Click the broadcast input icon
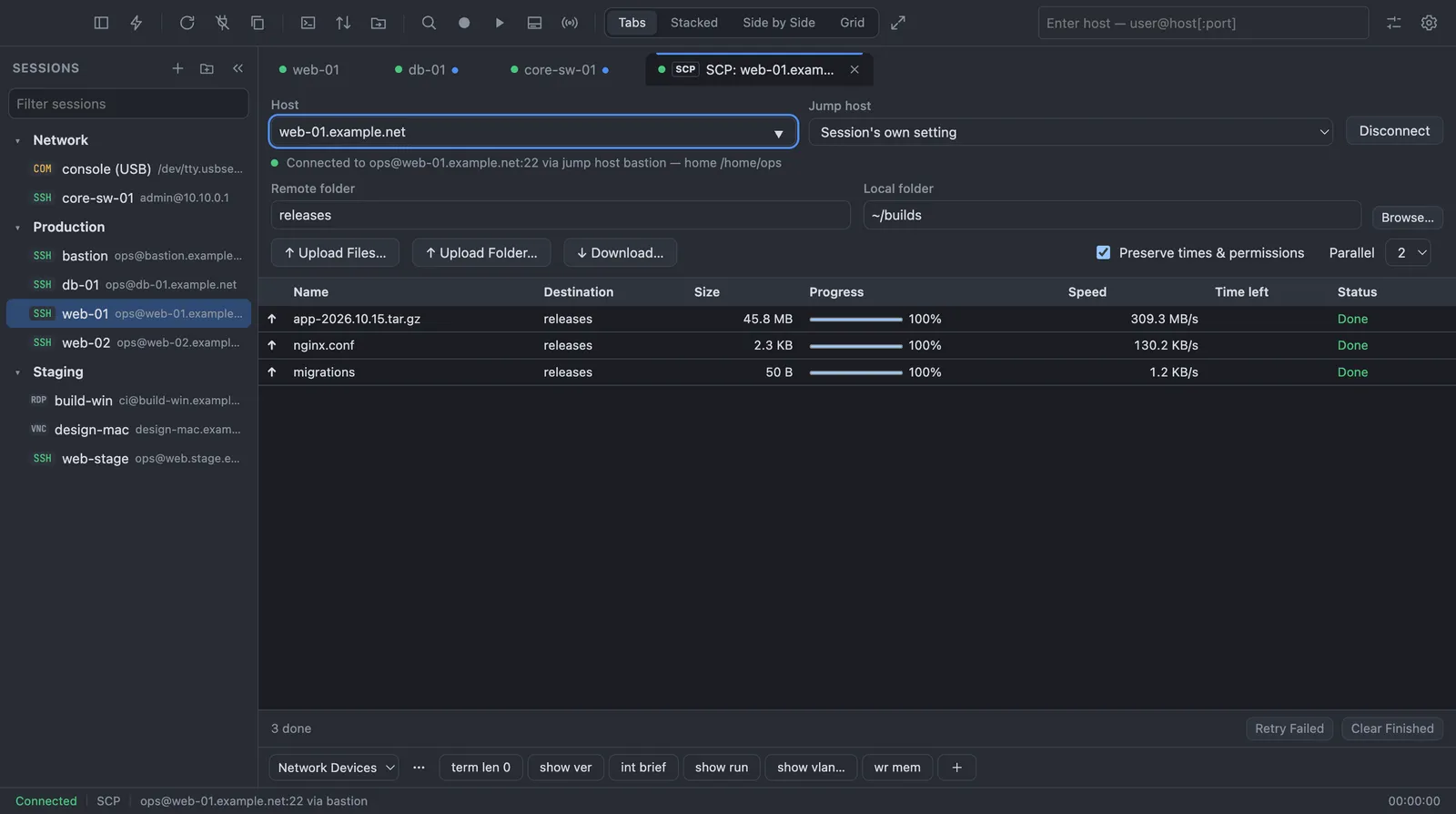This screenshot has width=1456, height=814. coord(570,23)
